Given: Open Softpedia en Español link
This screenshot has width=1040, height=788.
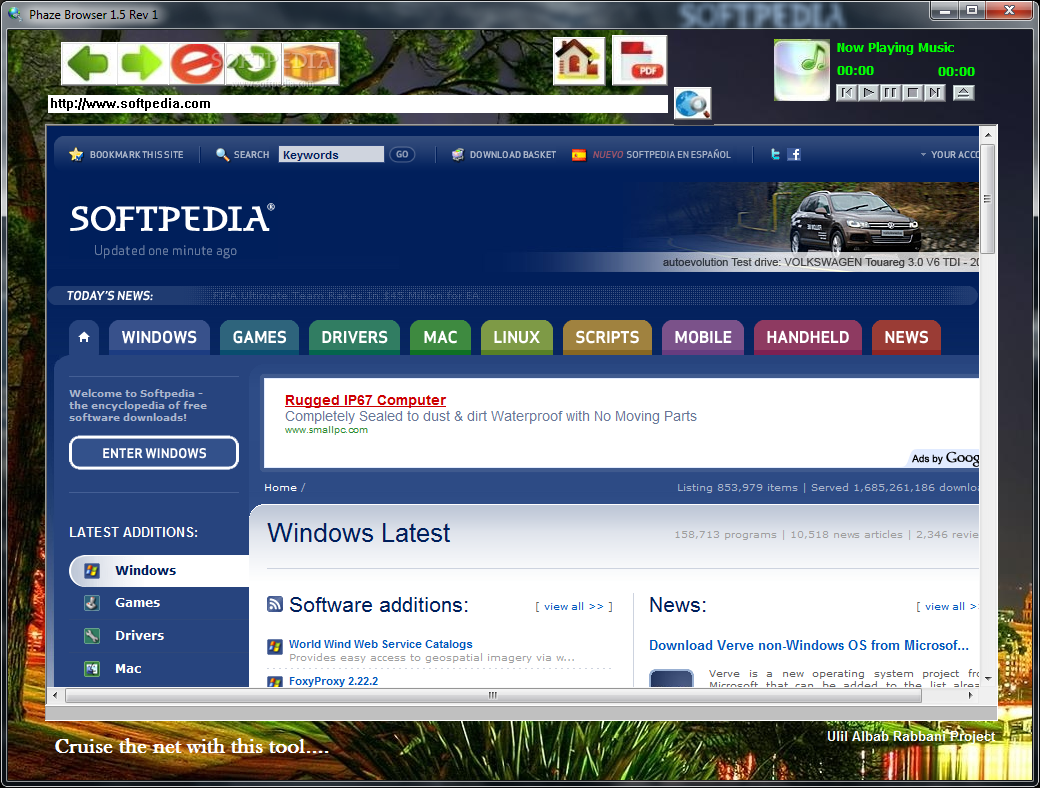Looking at the screenshot, I should pyautogui.click(x=661, y=155).
